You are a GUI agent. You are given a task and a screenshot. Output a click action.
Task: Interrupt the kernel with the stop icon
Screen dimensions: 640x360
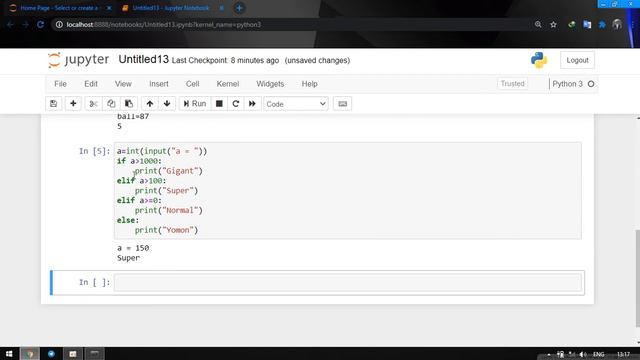[219, 104]
